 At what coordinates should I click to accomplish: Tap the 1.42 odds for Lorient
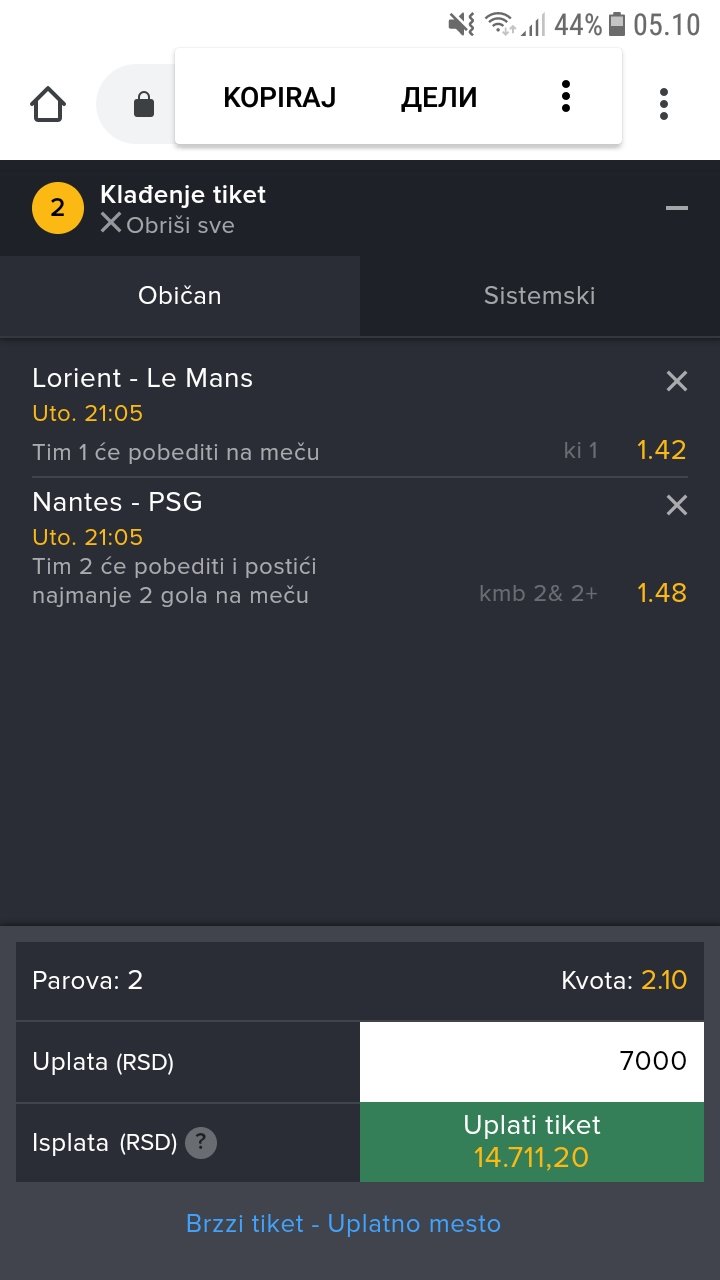coord(662,450)
